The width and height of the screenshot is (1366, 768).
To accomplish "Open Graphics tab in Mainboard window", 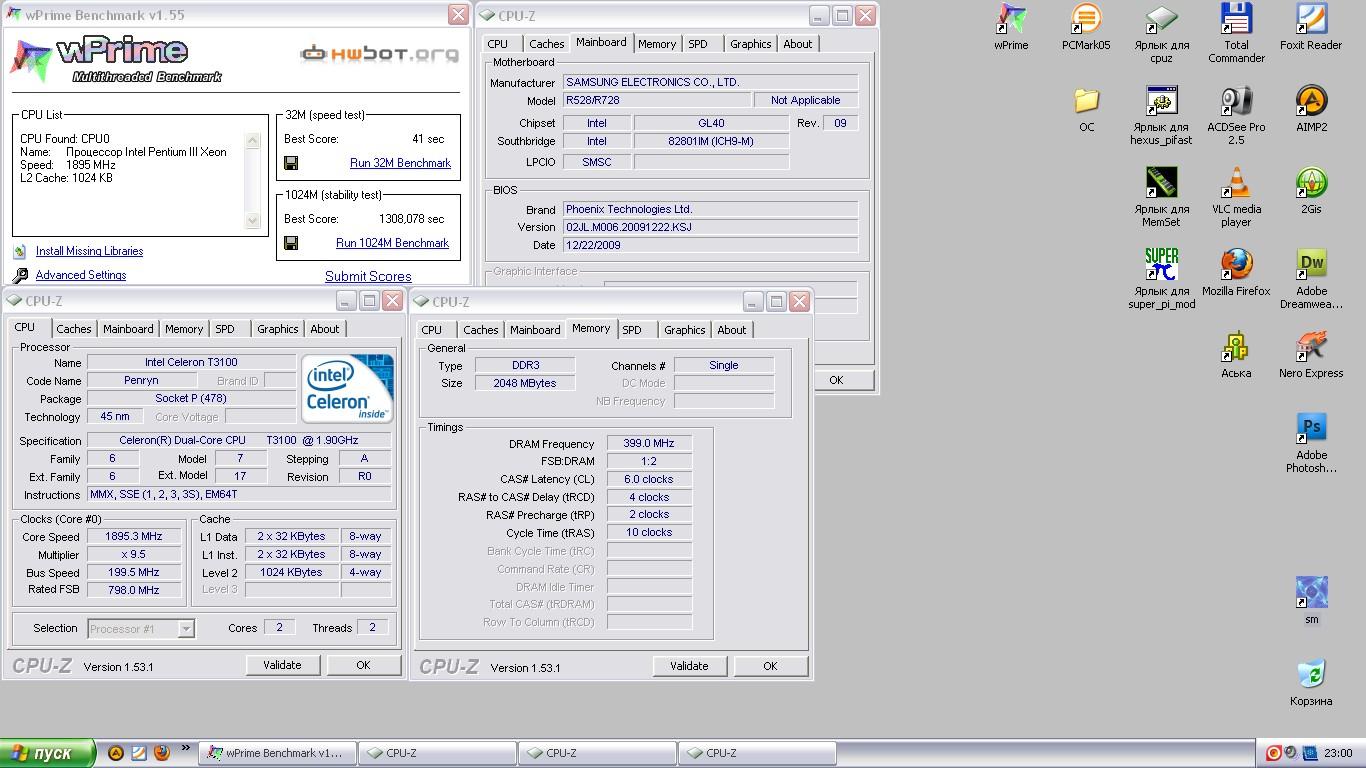I will 750,44.
